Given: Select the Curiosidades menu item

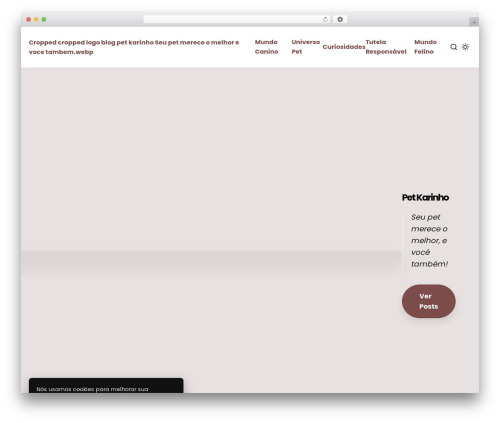Looking at the screenshot, I should (x=344, y=47).
